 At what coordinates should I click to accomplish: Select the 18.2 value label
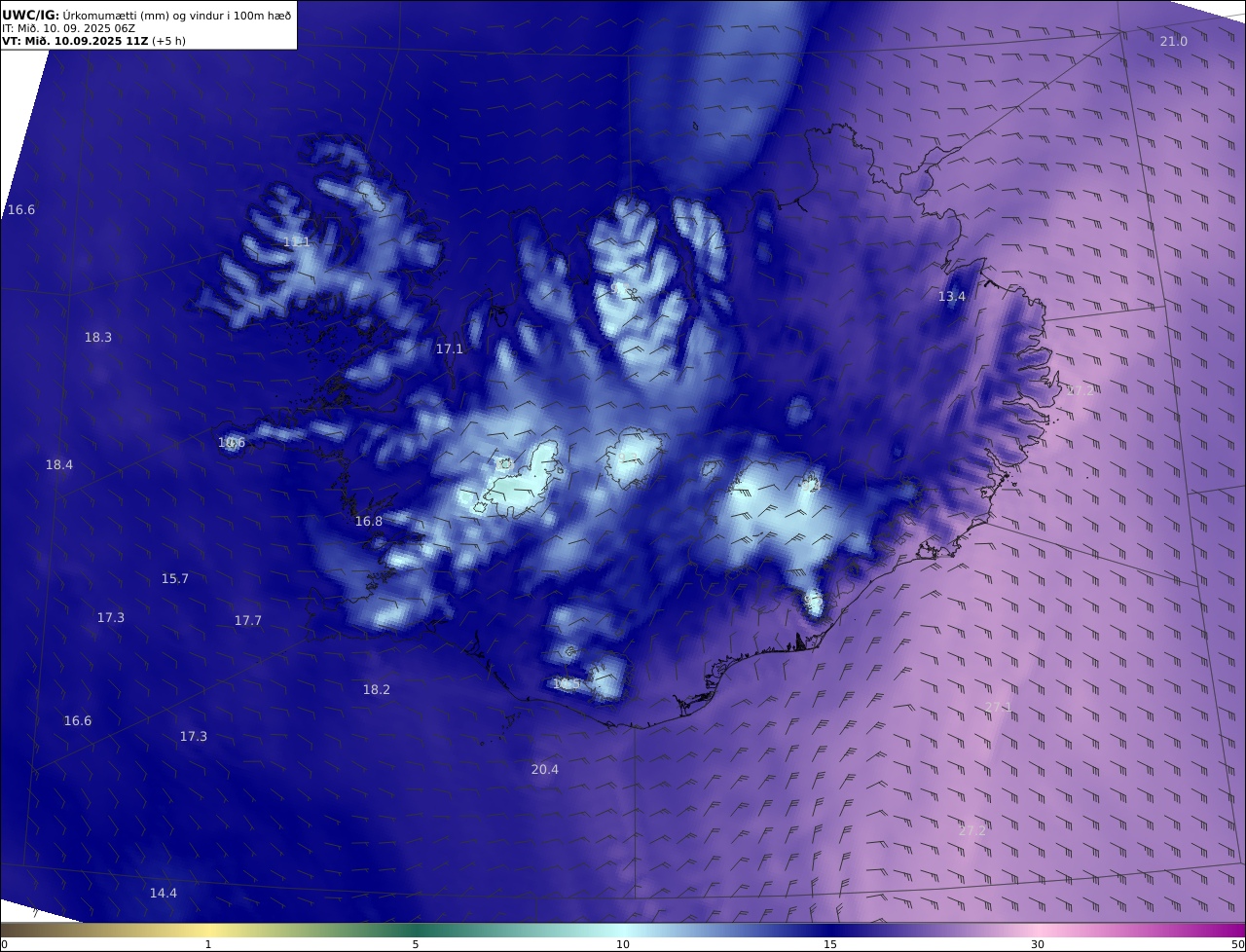pyautogui.click(x=377, y=690)
